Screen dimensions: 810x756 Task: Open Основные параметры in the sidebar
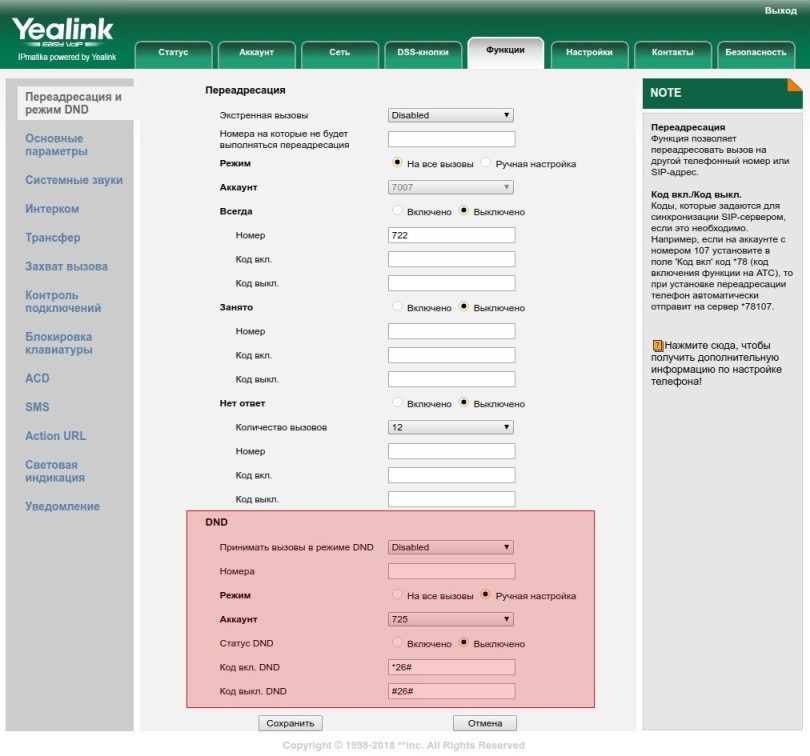pos(56,145)
